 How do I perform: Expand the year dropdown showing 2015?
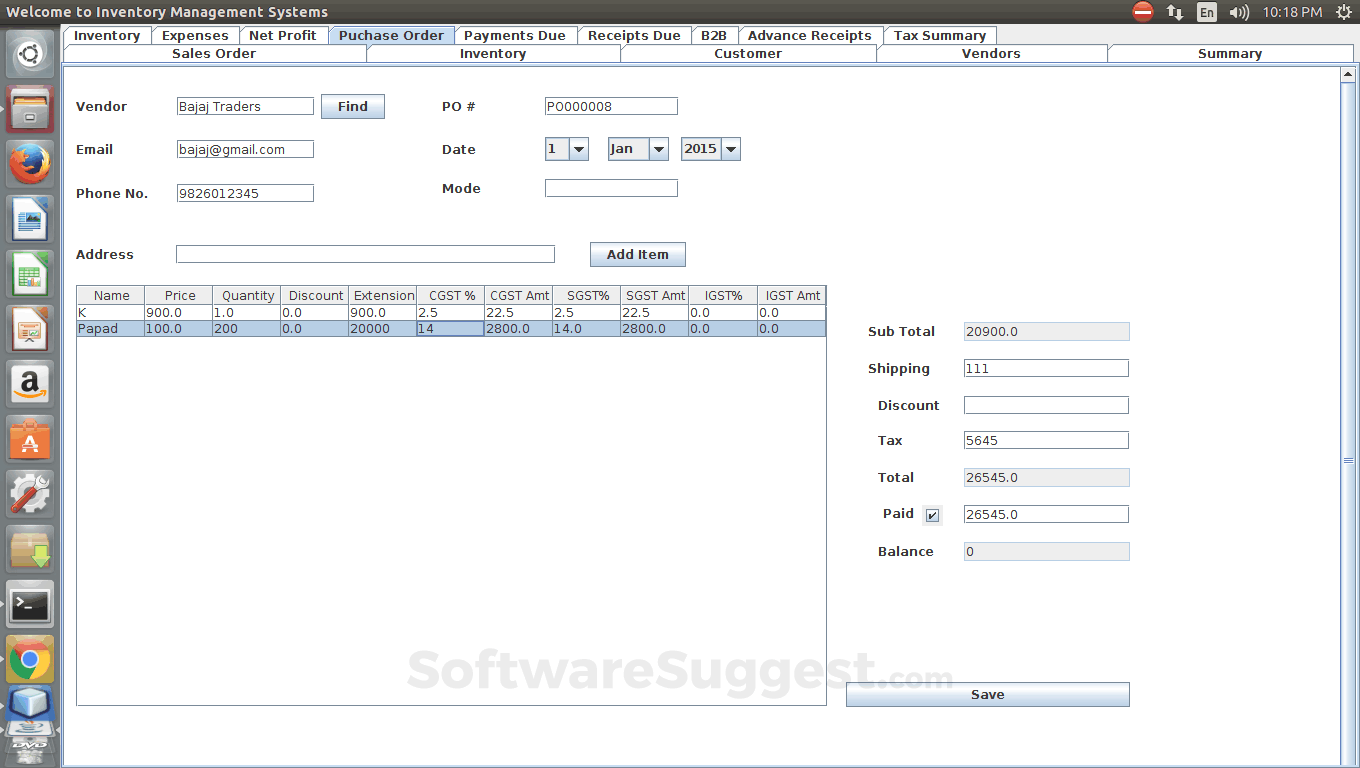731,149
